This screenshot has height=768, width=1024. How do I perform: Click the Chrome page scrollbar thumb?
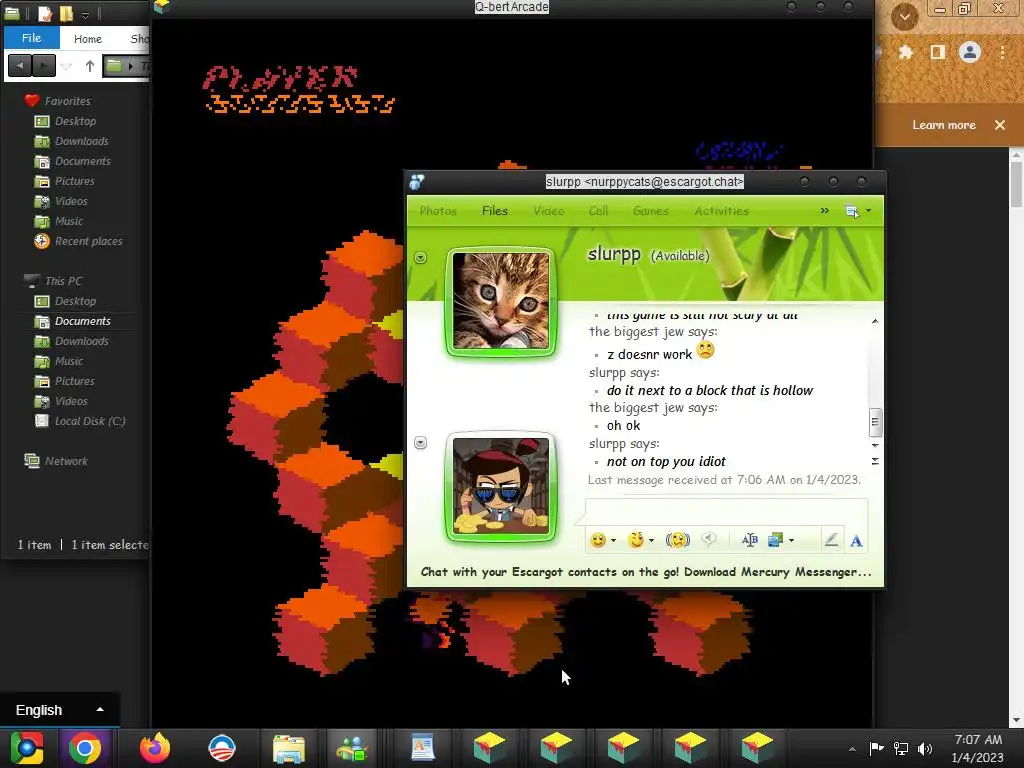click(x=1016, y=185)
